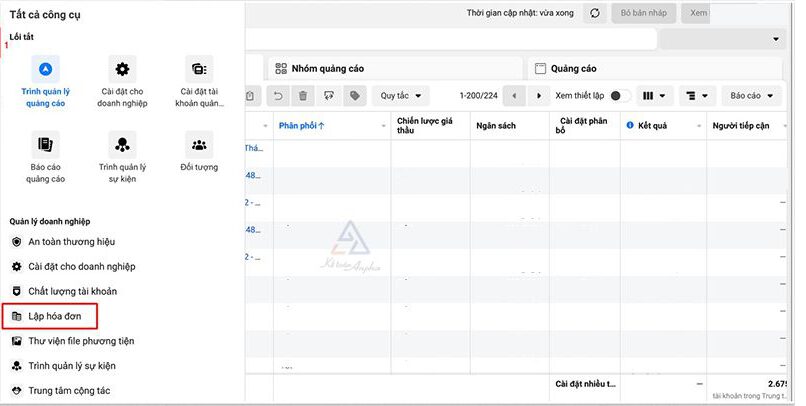This screenshot has width=806, height=406.
Task: Expand the Báo cáo dropdown
Action: click(751, 96)
